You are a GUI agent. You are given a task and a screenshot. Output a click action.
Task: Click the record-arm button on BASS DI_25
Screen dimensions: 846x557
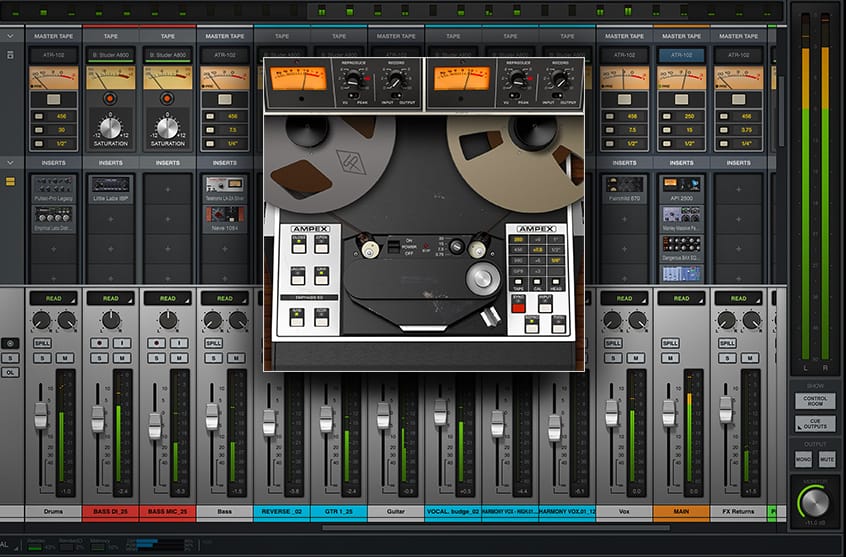101,342
